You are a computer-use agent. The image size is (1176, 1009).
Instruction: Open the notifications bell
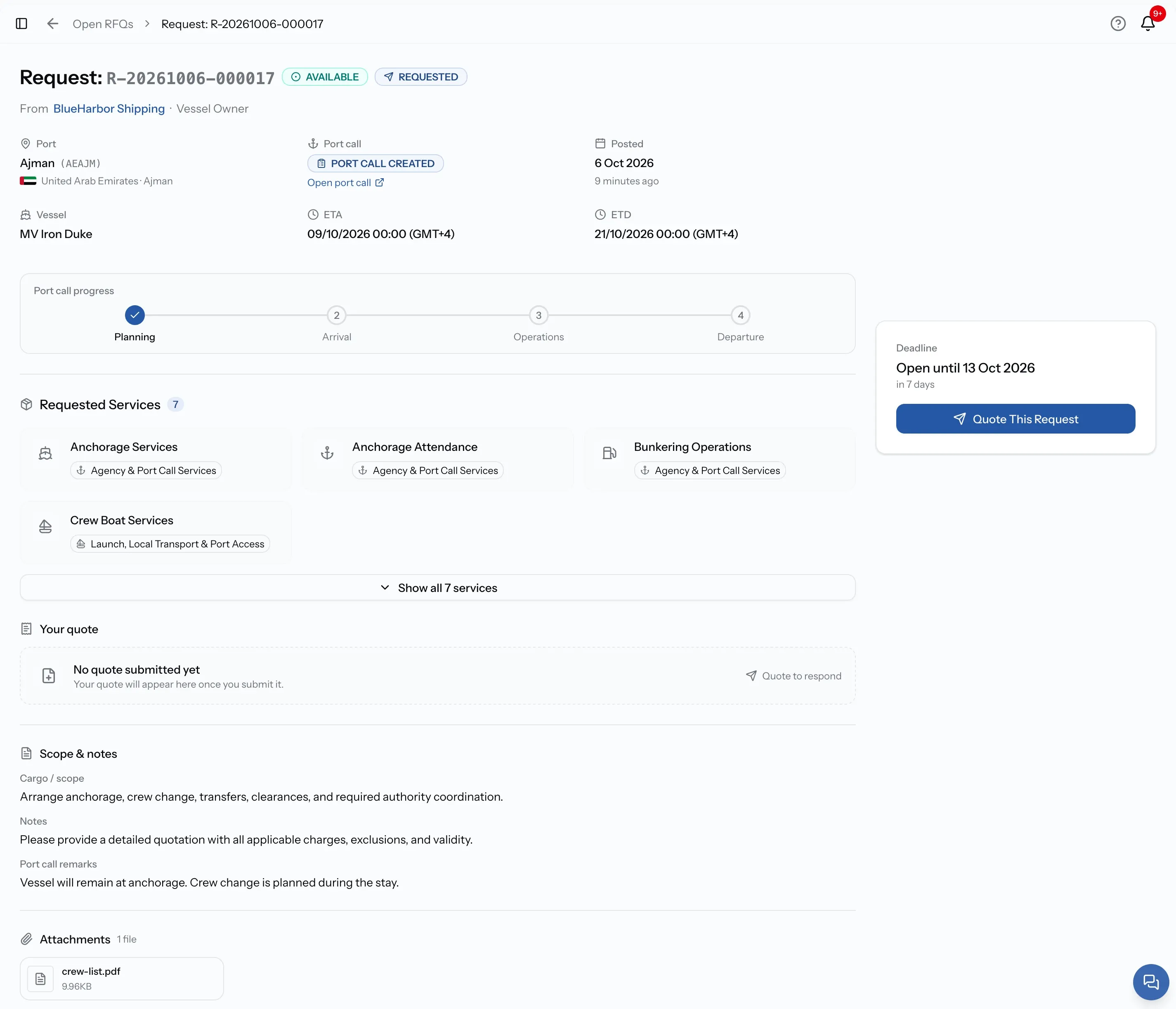tap(1147, 23)
